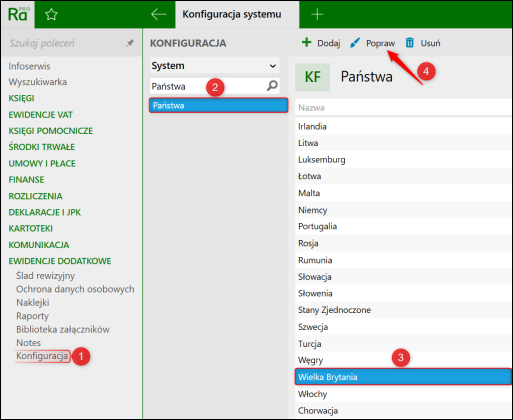This screenshot has width=513, height=420.
Task: Open favorites via the star icon
Action: (51, 14)
